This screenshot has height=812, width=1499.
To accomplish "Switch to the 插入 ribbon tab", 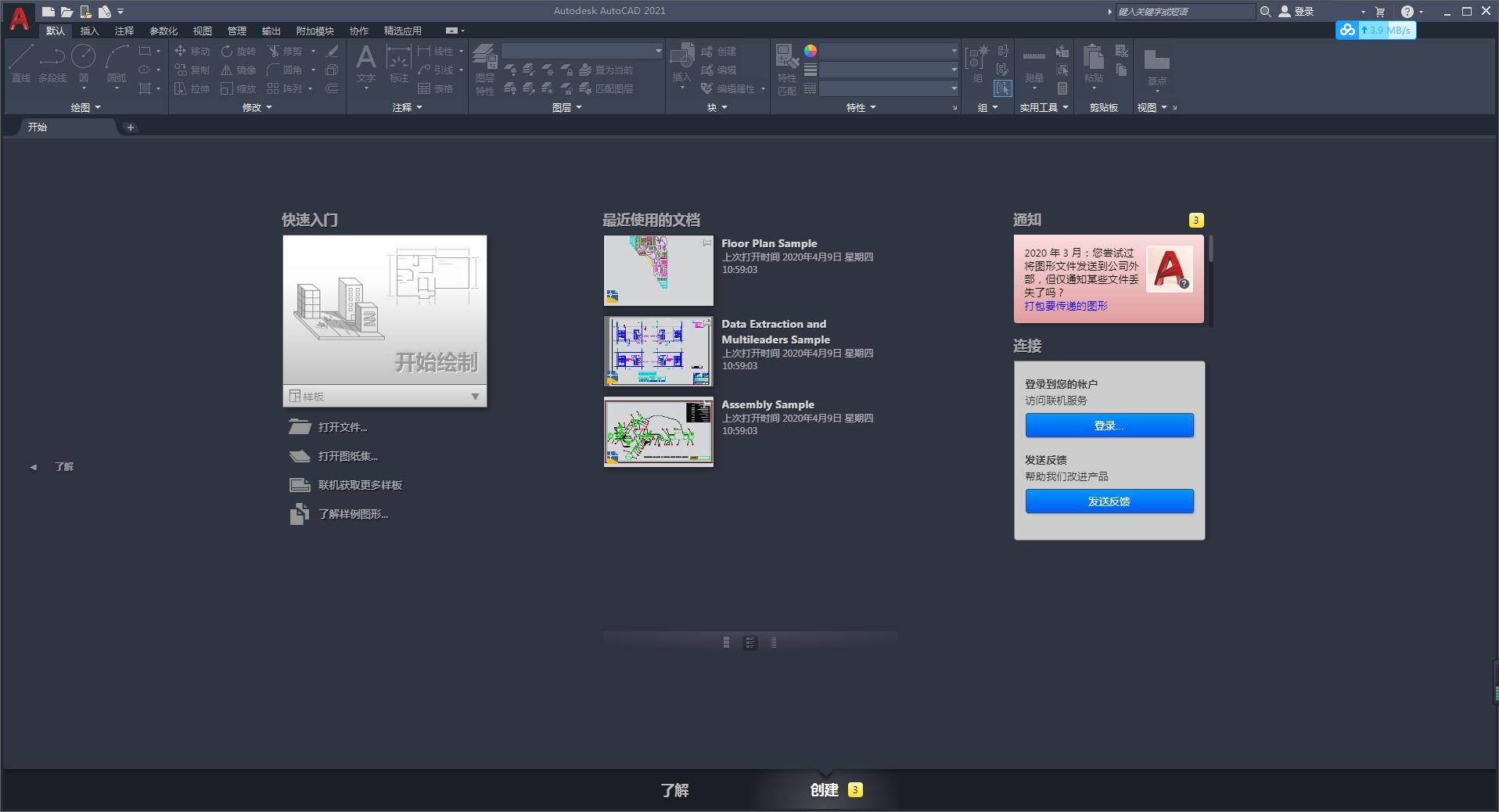I will (89, 31).
